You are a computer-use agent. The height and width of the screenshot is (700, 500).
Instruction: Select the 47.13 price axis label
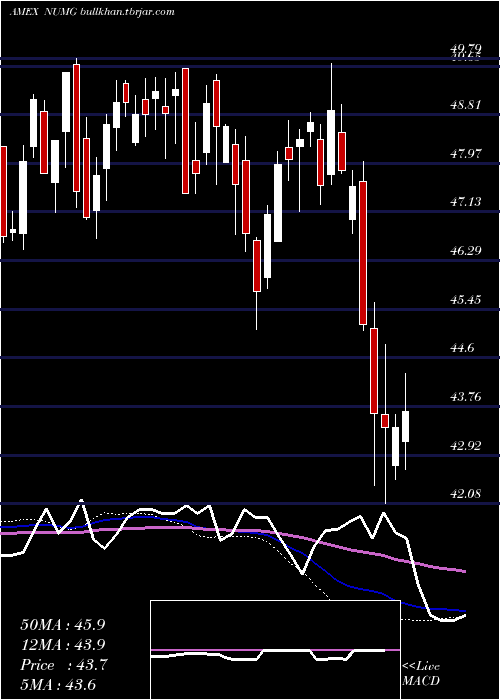(466, 202)
